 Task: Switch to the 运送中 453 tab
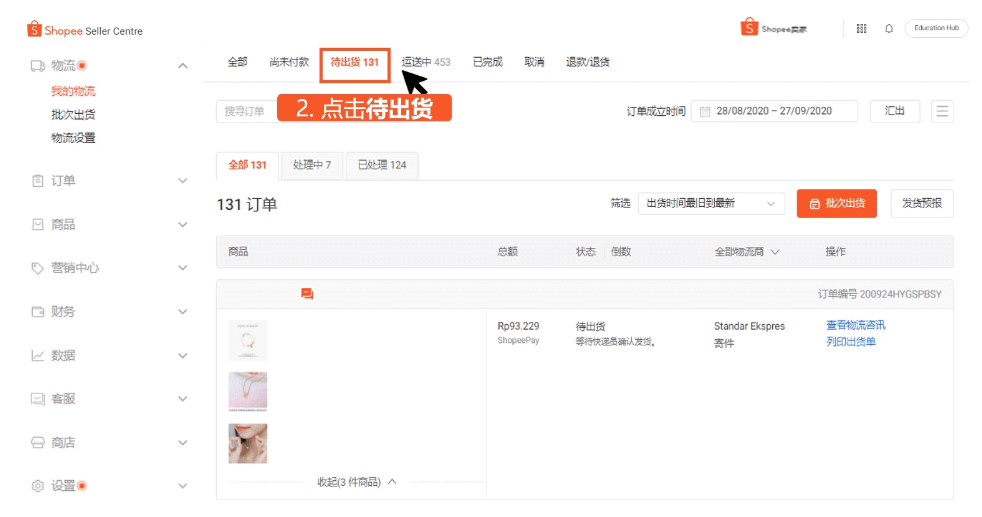click(x=426, y=62)
